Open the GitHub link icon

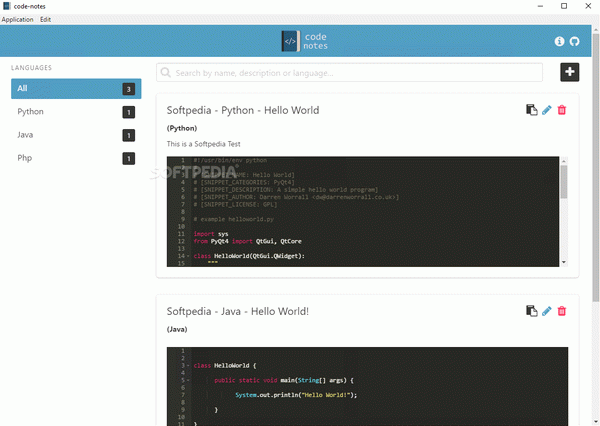click(x=574, y=42)
